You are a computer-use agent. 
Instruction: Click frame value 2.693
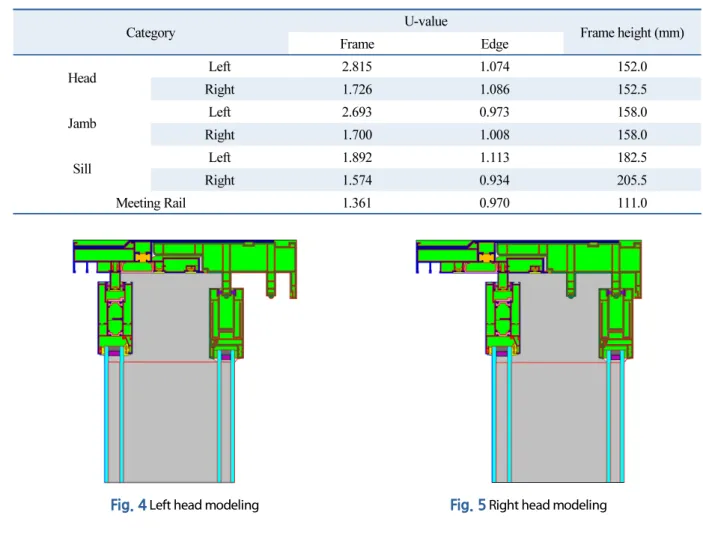[357, 112]
